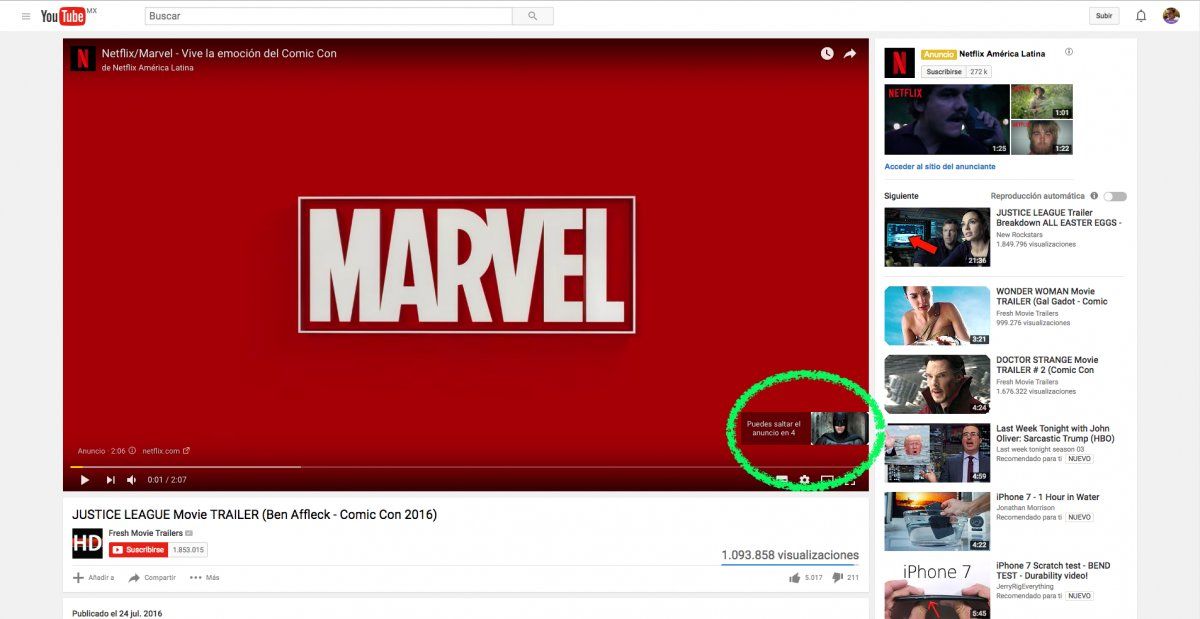1200x619 pixels.
Task: Toggle subtitles with the captions icon
Action: (x=784, y=479)
